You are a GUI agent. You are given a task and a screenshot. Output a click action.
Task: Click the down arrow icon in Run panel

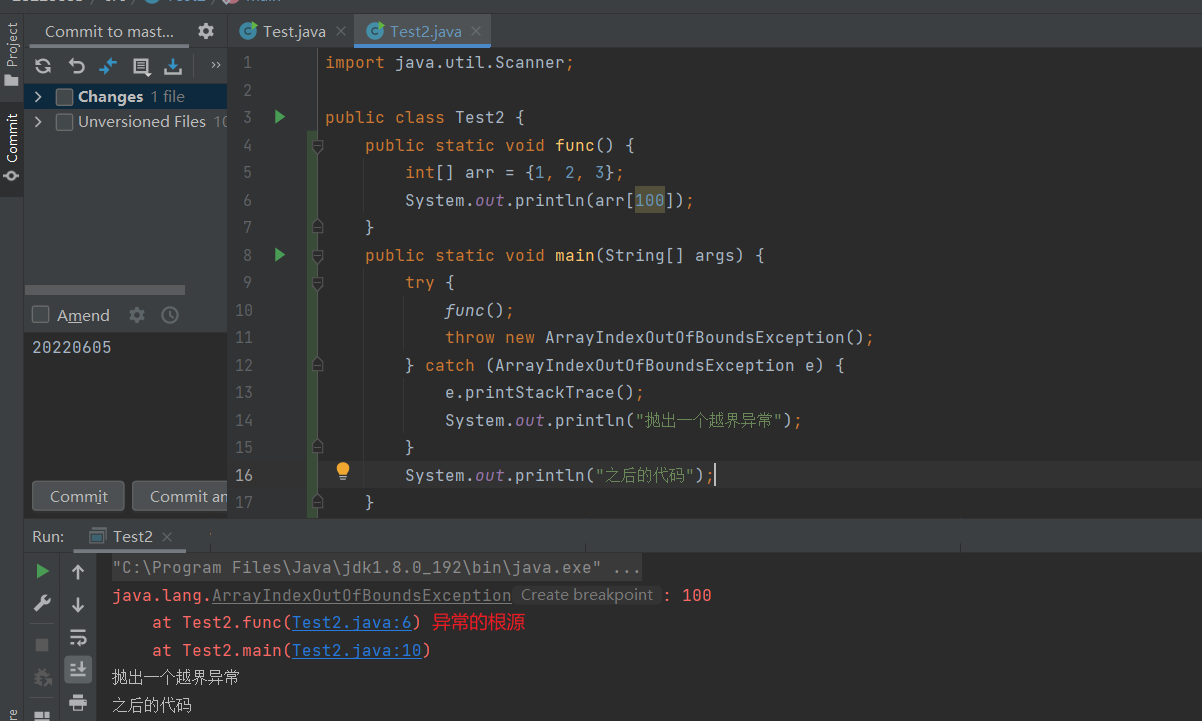[x=78, y=605]
